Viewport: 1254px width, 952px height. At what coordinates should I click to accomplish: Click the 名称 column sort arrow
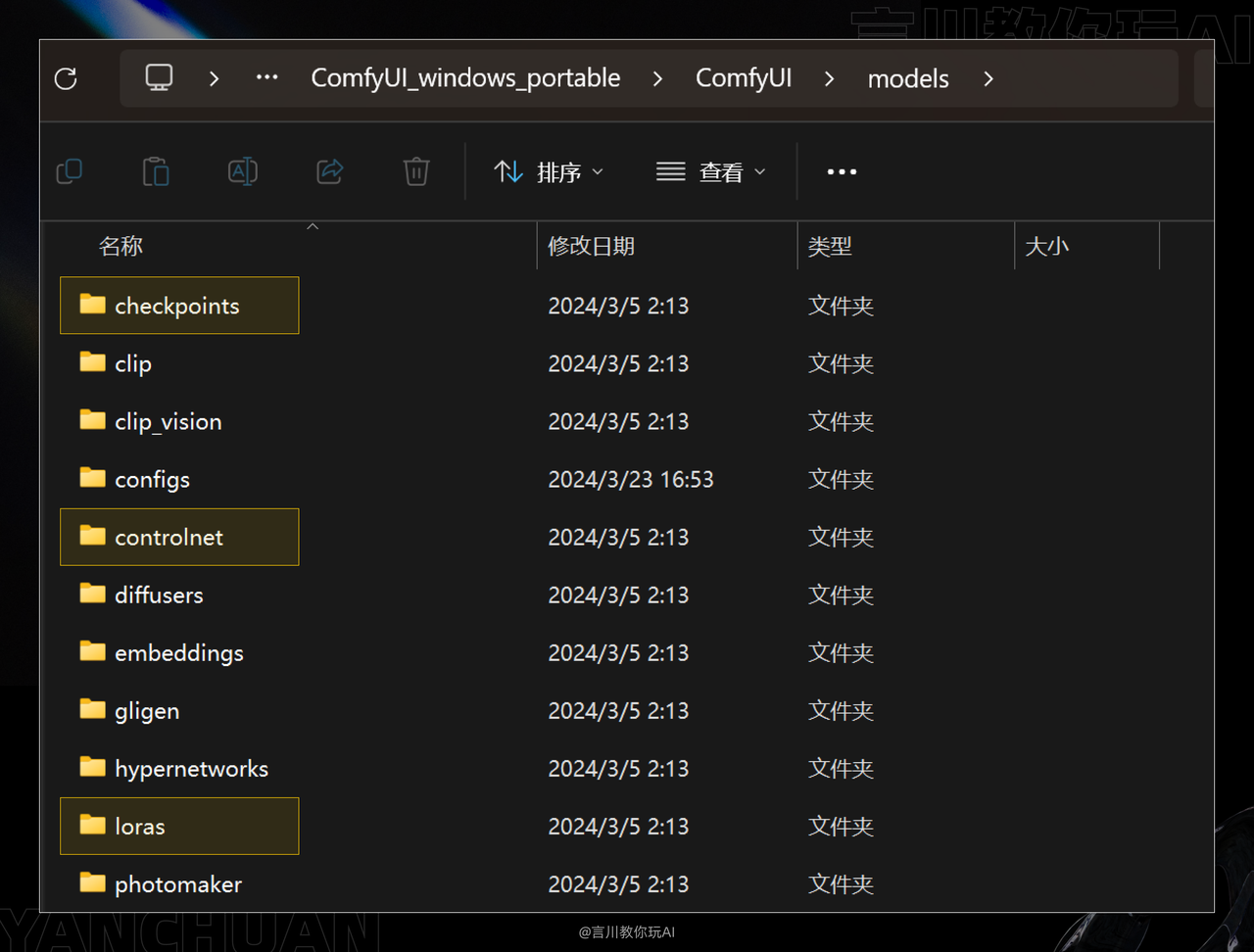pos(312,226)
